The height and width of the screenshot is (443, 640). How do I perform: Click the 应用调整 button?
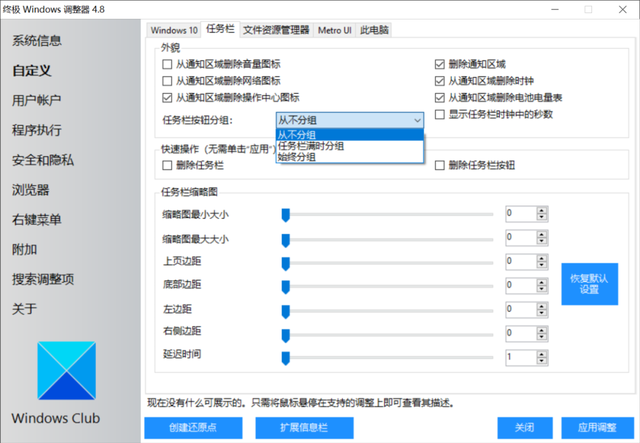[x=597, y=427]
